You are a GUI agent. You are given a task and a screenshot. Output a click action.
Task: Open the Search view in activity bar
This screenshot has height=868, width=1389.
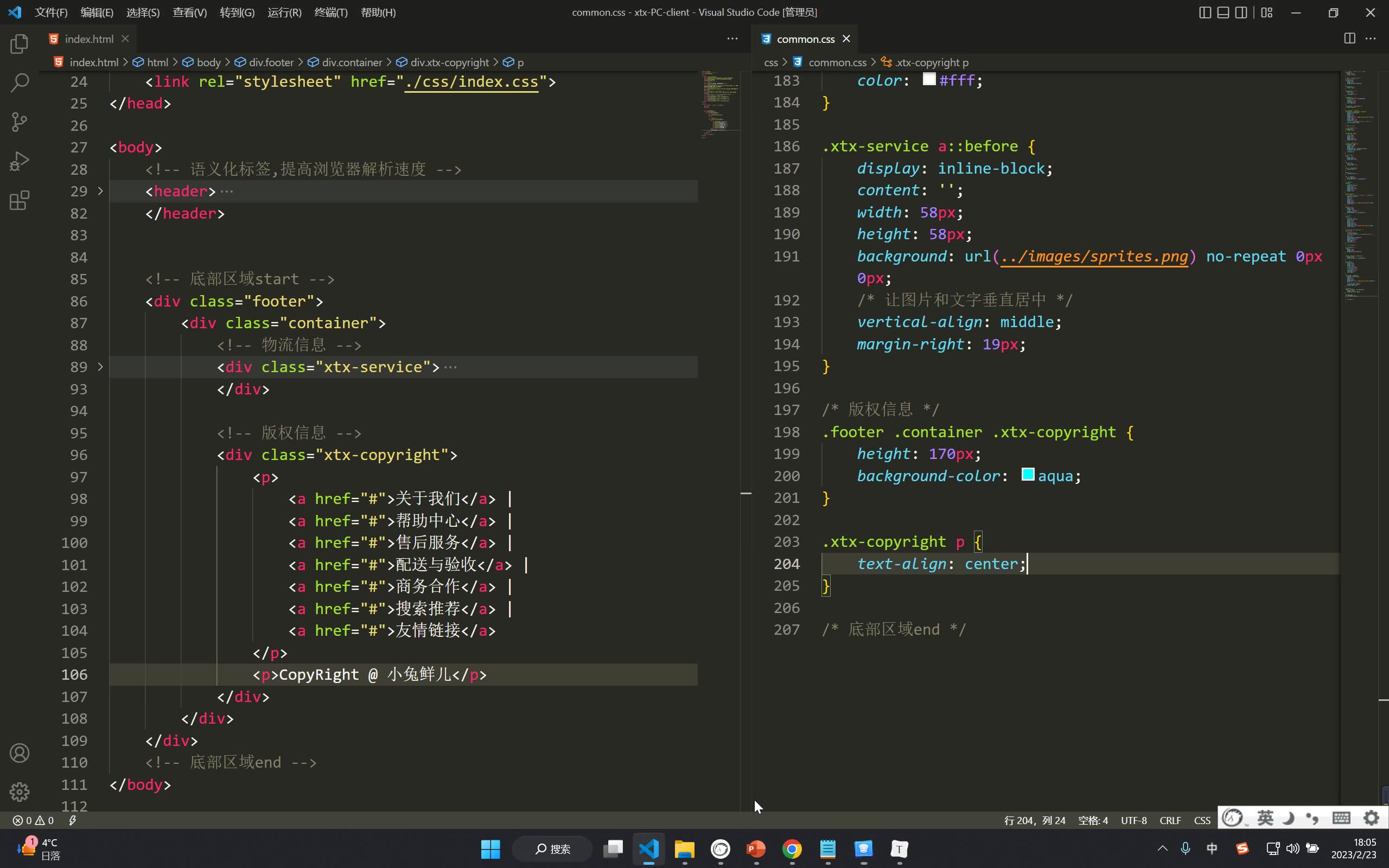click(20, 83)
